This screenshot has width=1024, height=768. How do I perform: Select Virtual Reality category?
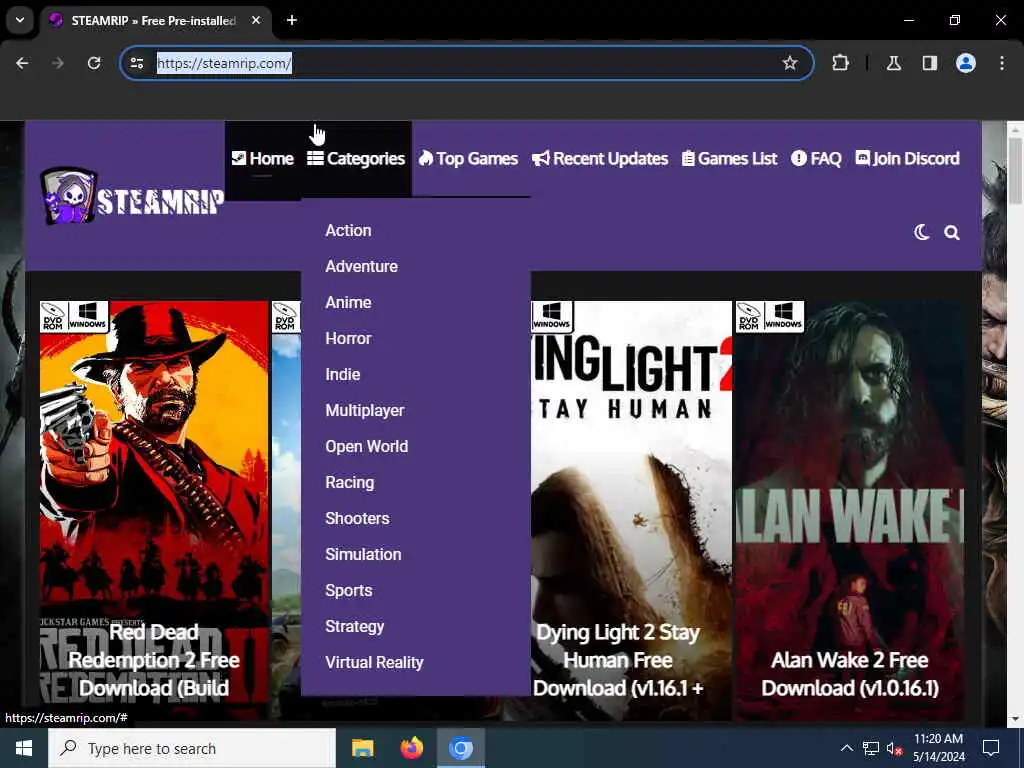coord(374,662)
